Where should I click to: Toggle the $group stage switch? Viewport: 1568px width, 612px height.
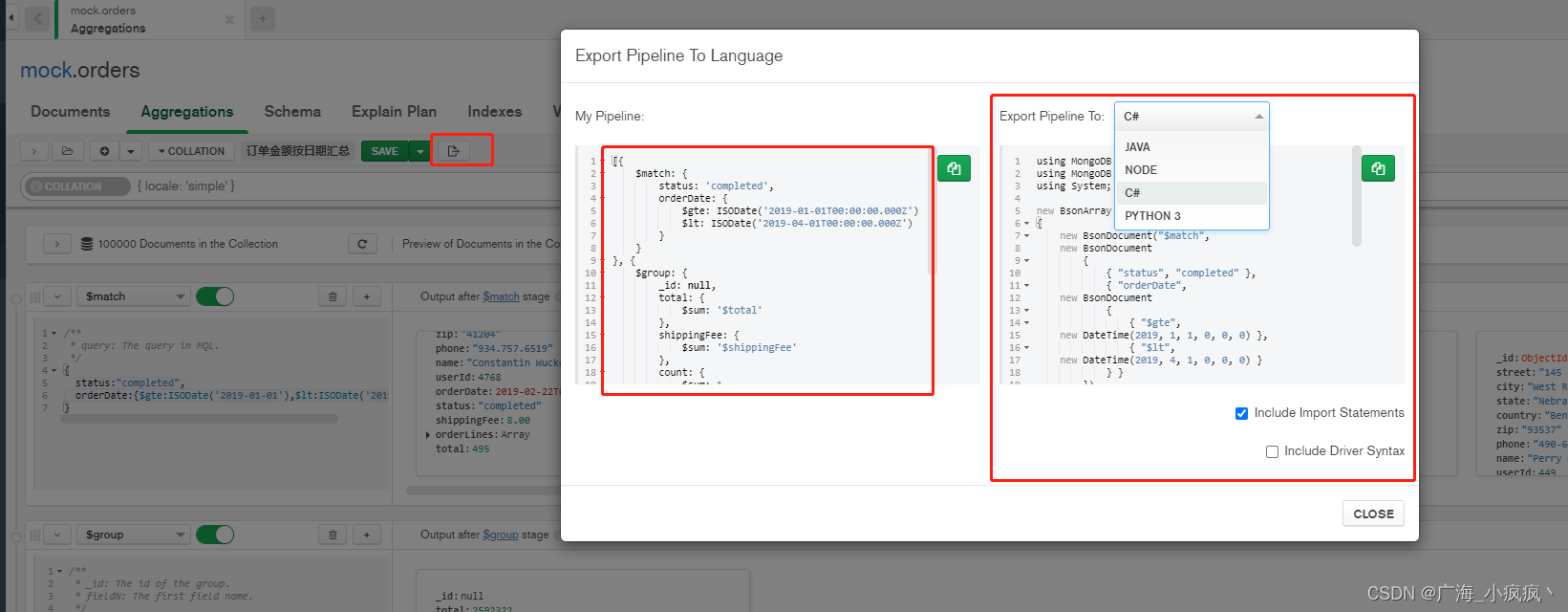click(x=215, y=535)
